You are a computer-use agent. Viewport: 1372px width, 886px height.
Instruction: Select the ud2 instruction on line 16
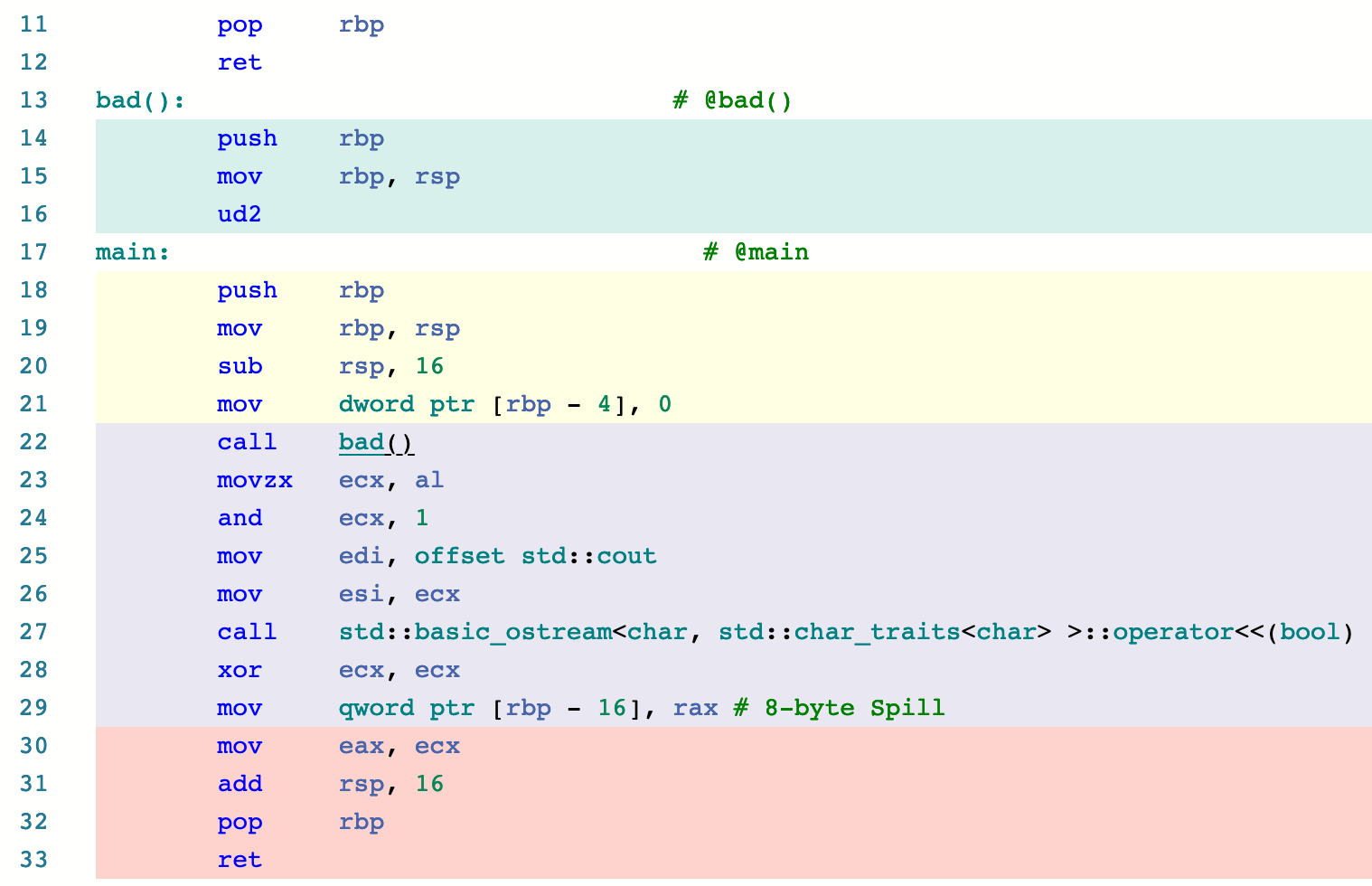(x=239, y=214)
